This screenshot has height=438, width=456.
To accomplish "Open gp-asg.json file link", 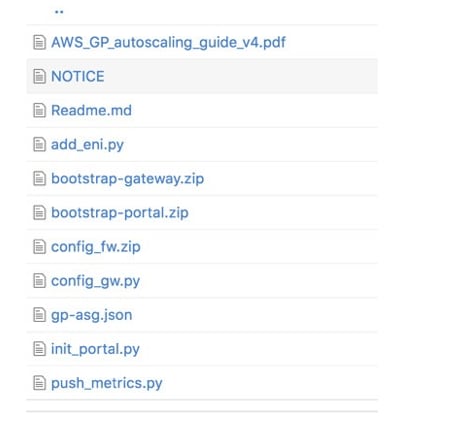I will (x=92, y=315).
